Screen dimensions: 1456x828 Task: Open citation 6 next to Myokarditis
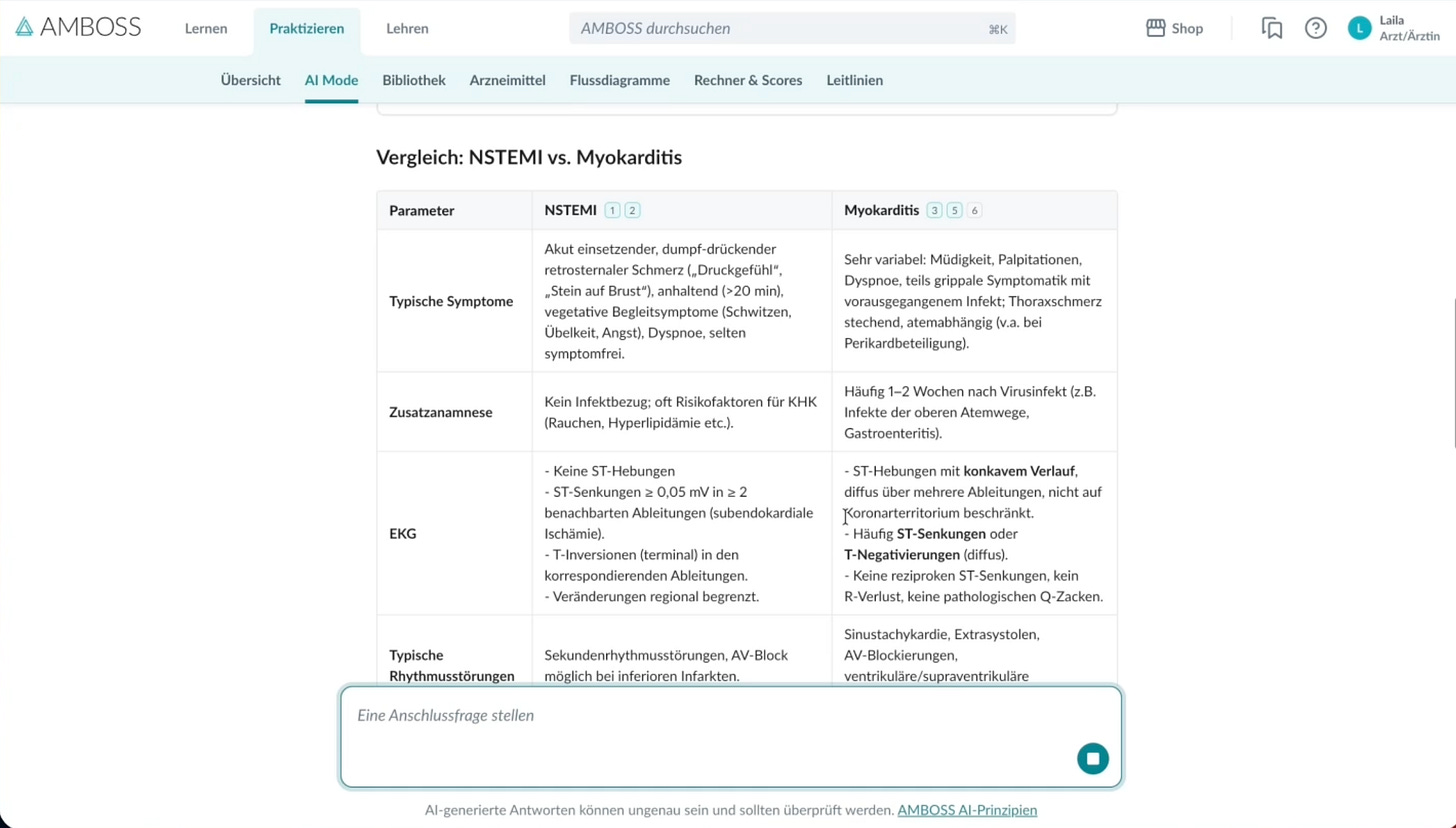pyautogui.click(x=974, y=210)
